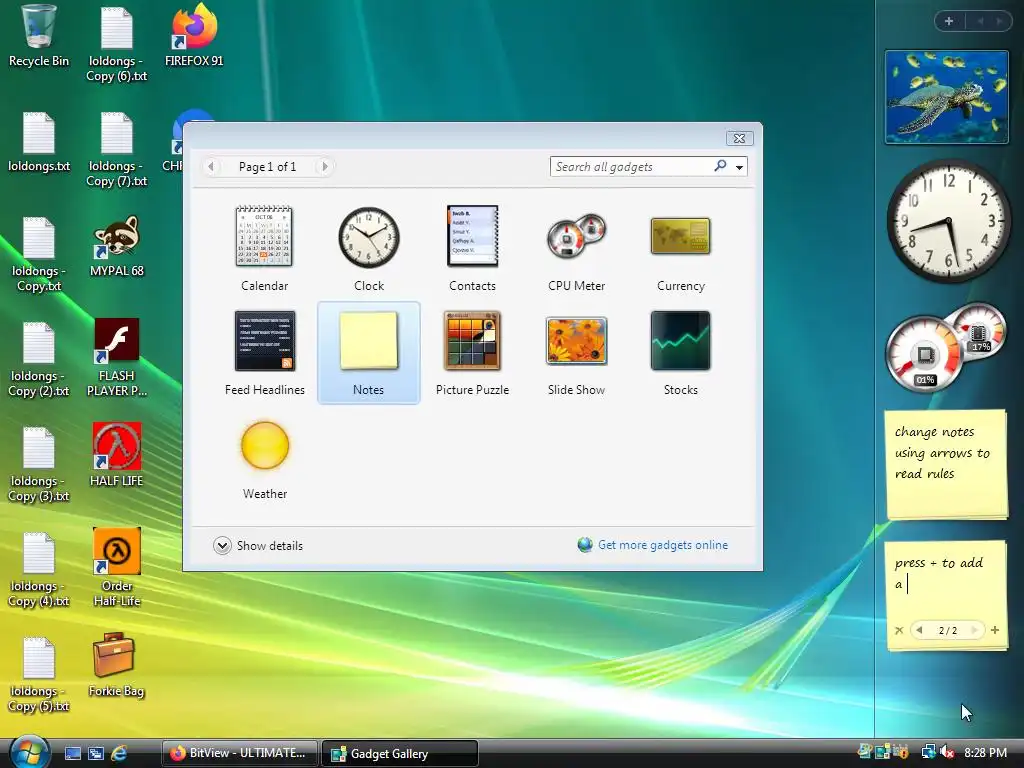Select loldongs - Copy (3).txt file
The image size is (1024, 768).
(39, 464)
